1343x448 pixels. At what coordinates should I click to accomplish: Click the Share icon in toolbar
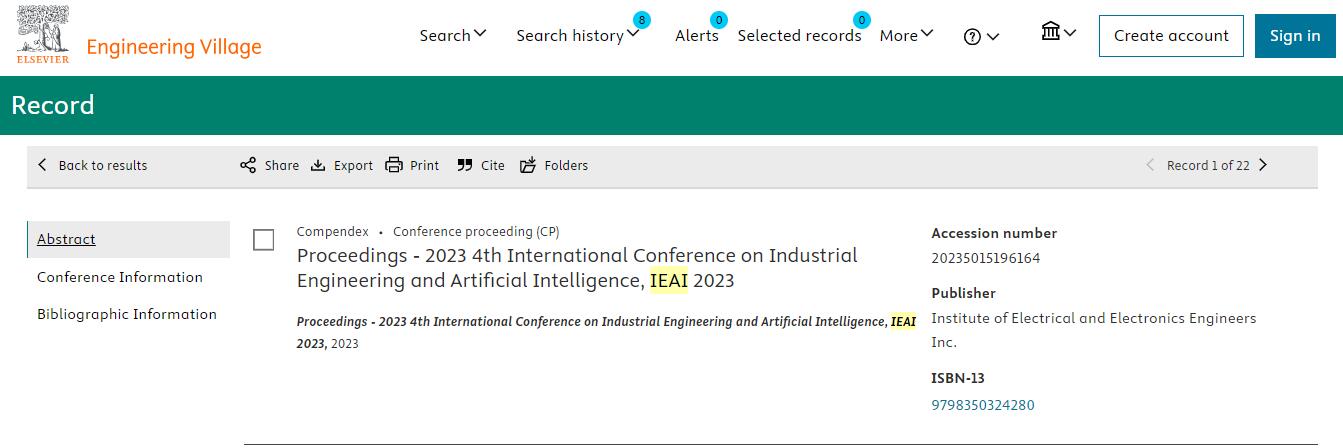pos(248,165)
